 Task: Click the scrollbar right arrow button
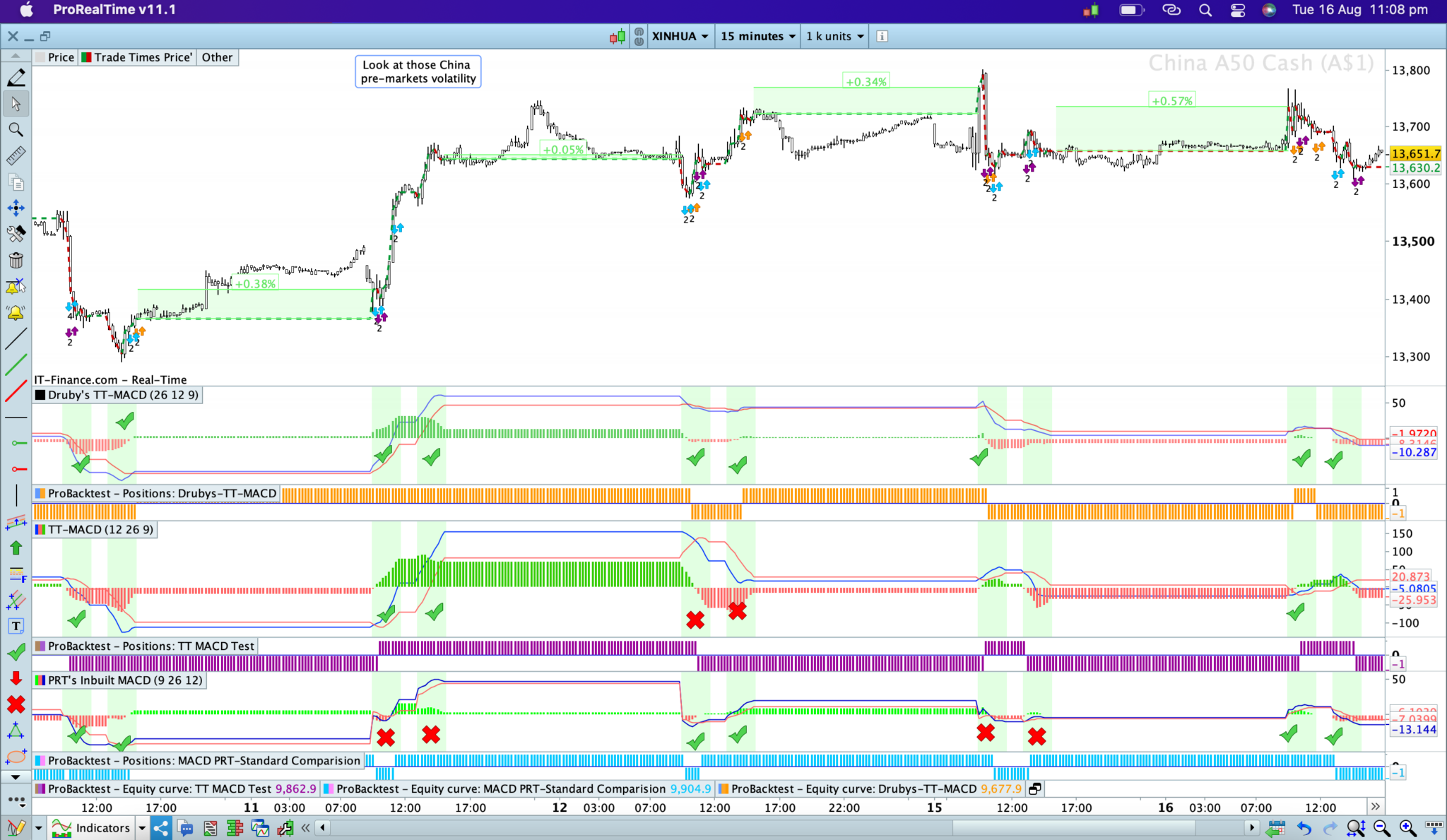click(x=1252, y=827)
